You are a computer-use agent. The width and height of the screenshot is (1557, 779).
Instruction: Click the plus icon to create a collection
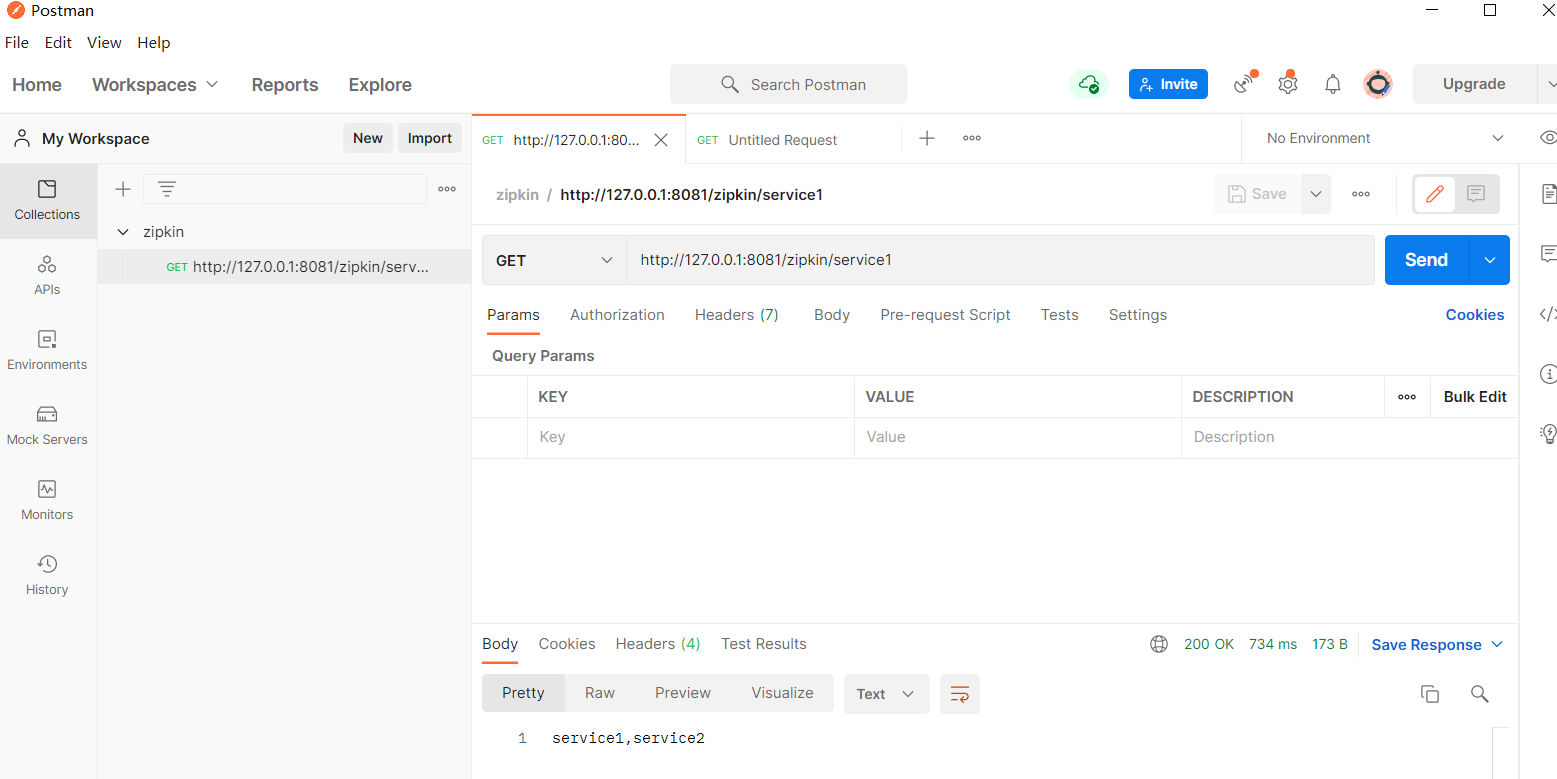(x=123, y=189)
